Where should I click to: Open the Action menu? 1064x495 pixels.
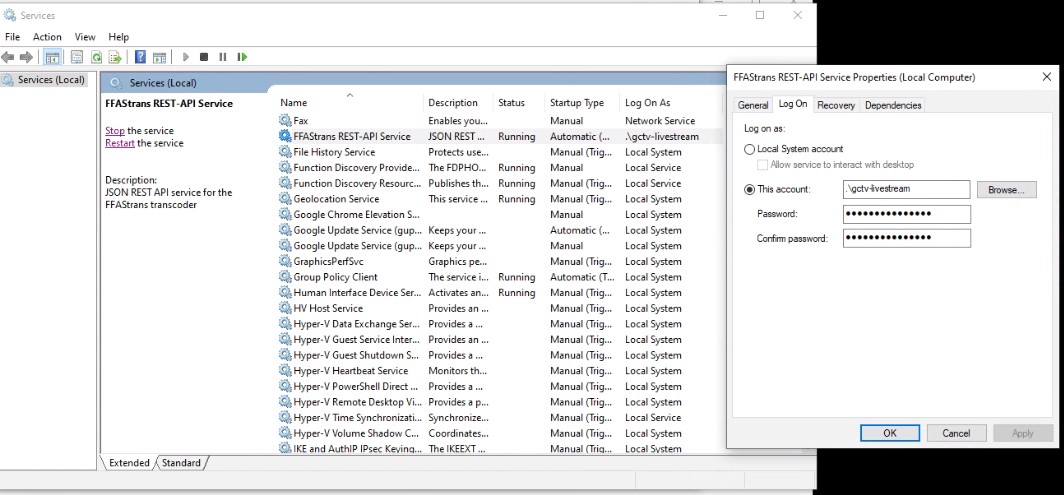pyautogui.click(x=47, y=37)
